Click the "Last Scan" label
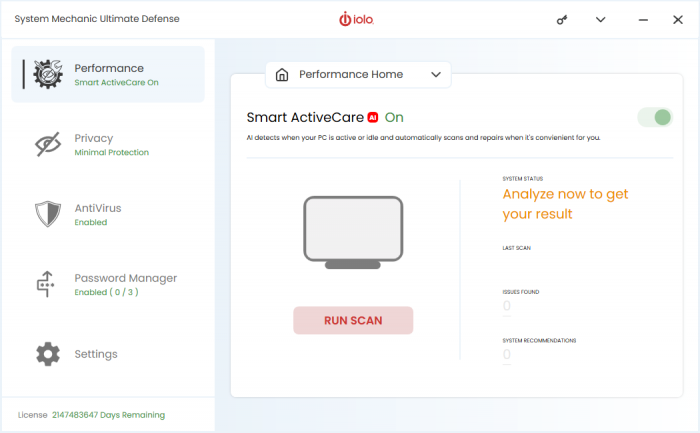Screen dimensions: 700x433 [517, 248]
